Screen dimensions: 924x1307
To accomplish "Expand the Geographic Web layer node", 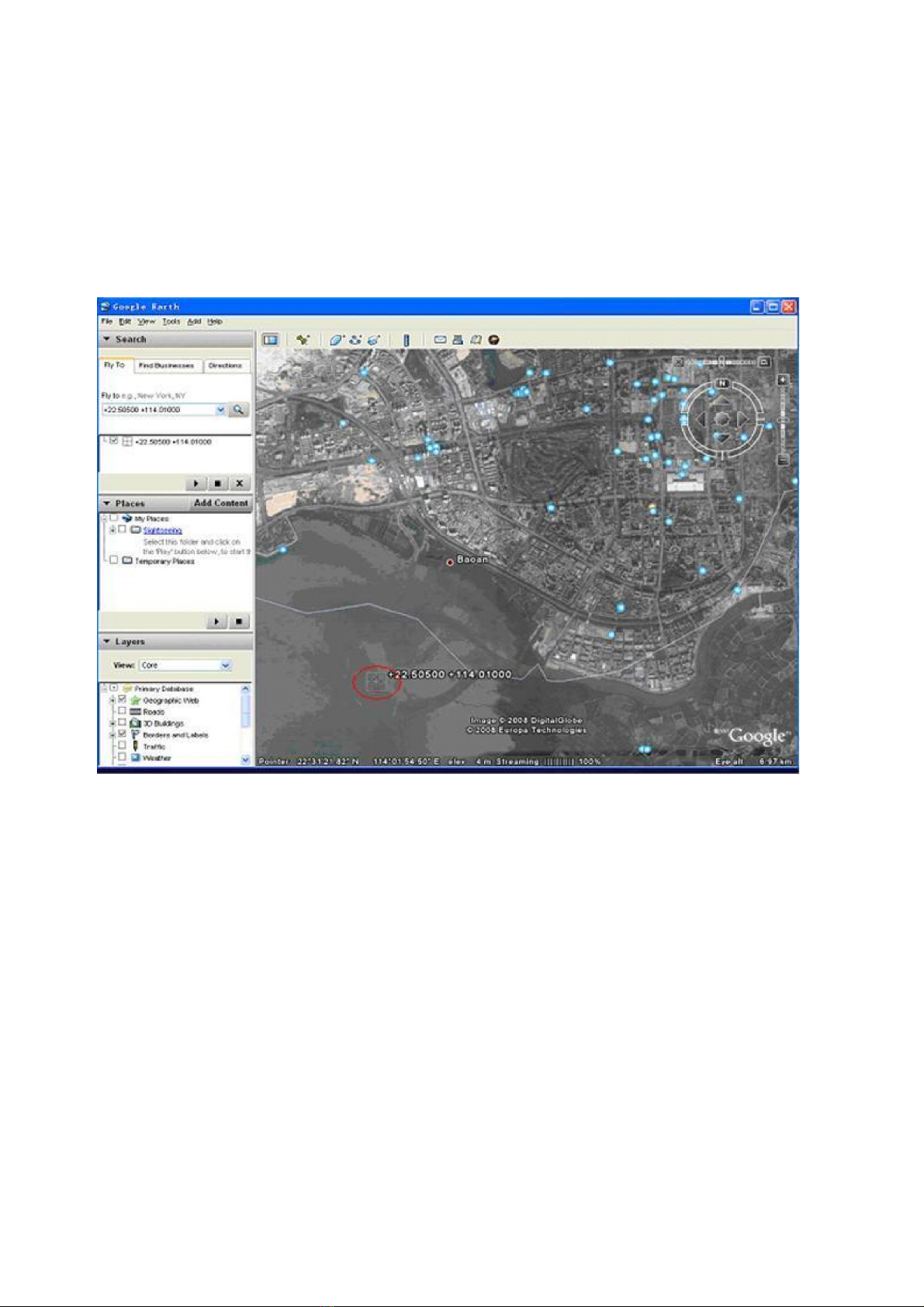I will 112,700.
